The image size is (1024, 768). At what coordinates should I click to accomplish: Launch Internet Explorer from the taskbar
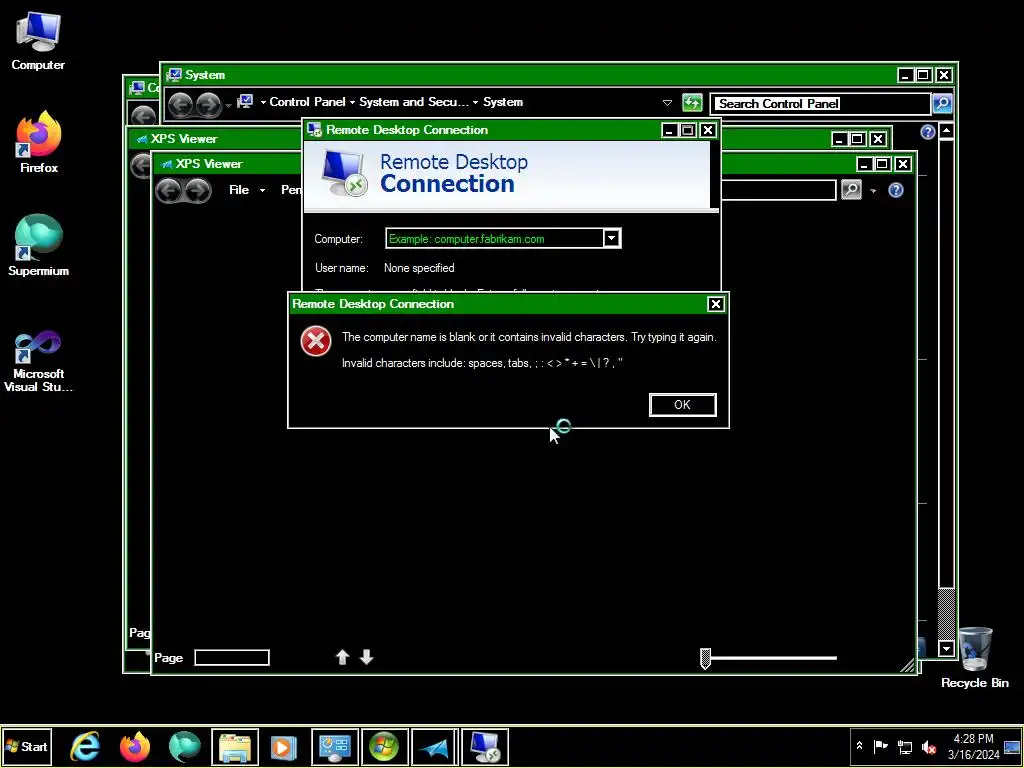[85, 747]
